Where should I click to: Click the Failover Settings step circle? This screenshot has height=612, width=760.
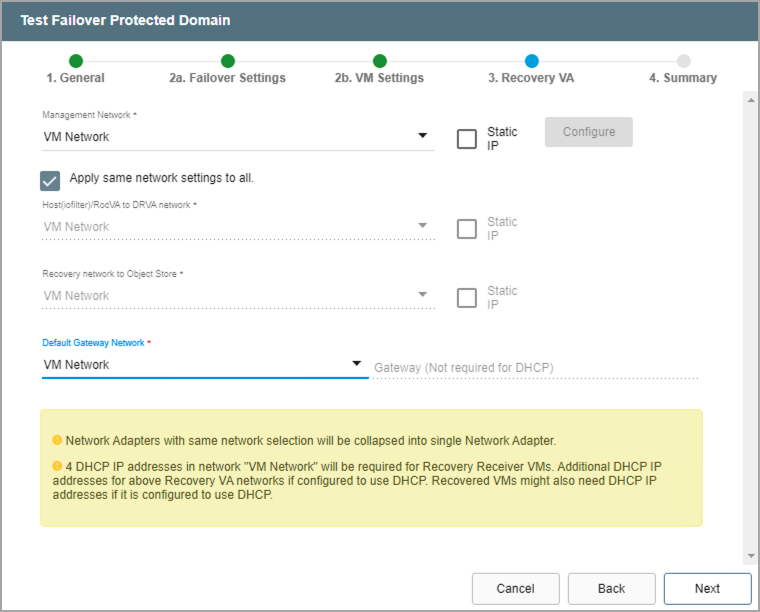pos(228,61)
